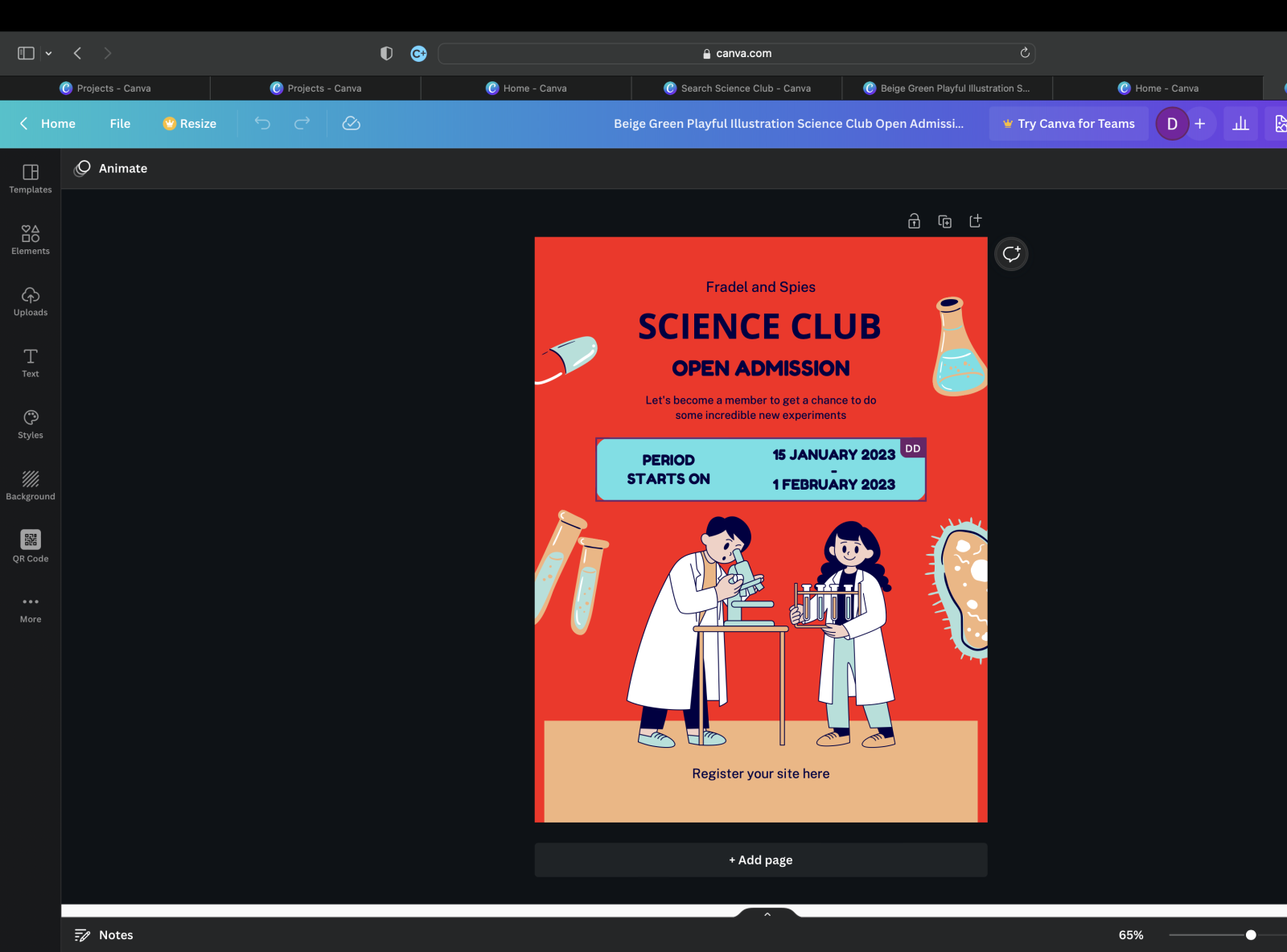Screen dimensions: 1287x952
Task: Open the Text panel
Action: point(30,362)
